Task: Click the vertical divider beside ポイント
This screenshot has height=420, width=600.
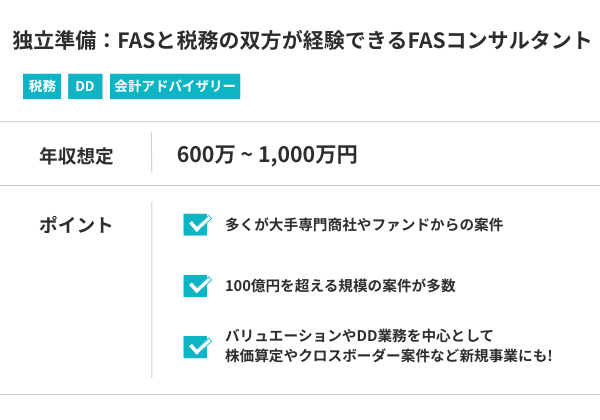Action: [151, 290]
